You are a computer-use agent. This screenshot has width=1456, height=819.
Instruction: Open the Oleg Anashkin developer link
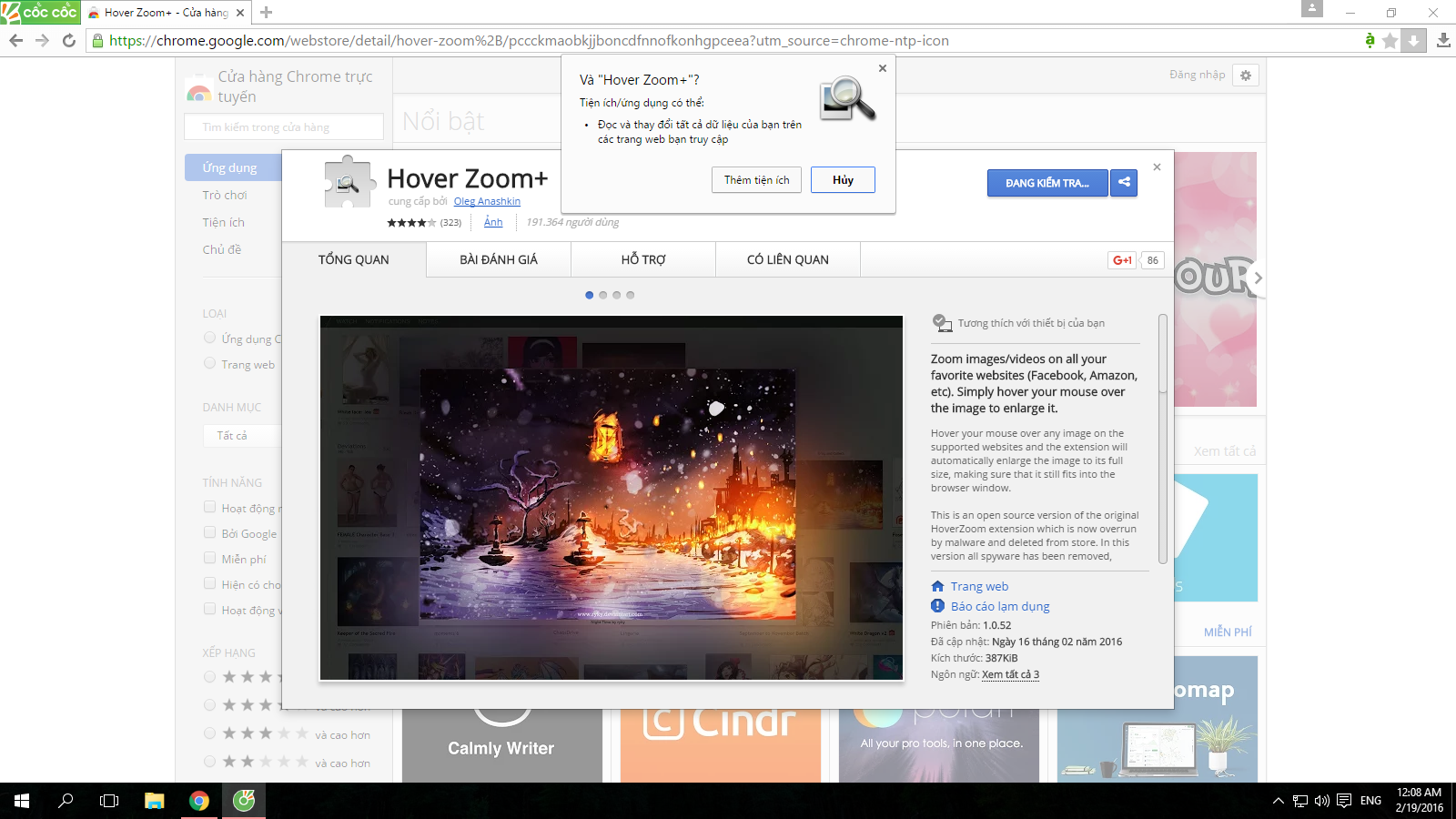(487, 201)
